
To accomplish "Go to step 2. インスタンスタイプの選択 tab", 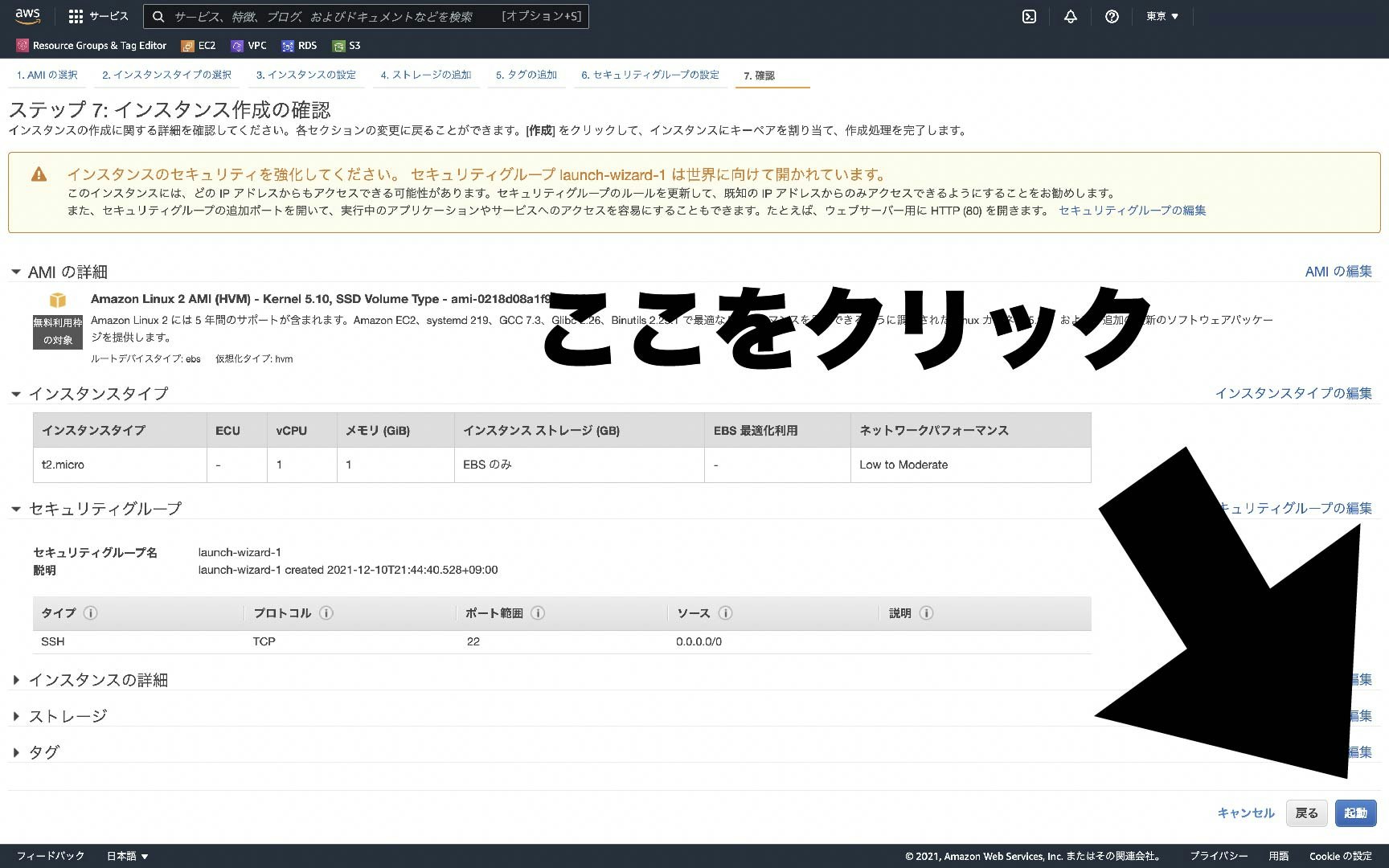I will click(166, 75).
